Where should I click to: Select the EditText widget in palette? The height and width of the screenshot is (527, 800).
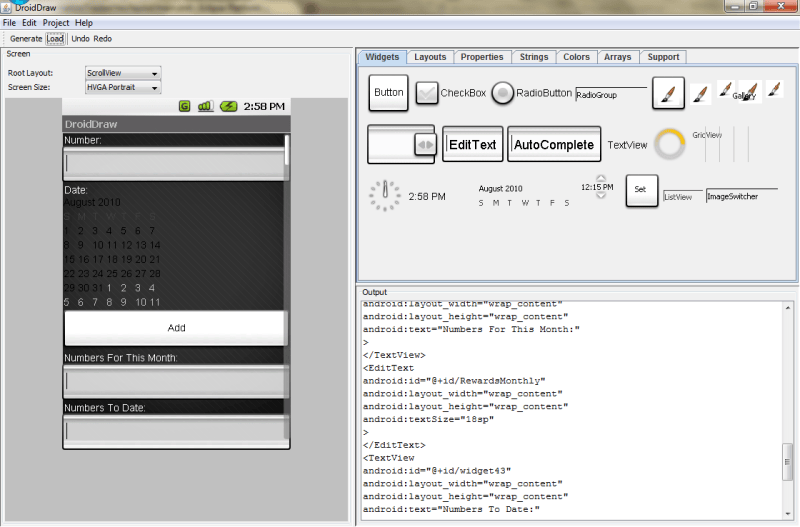click(x=472, y=144)
